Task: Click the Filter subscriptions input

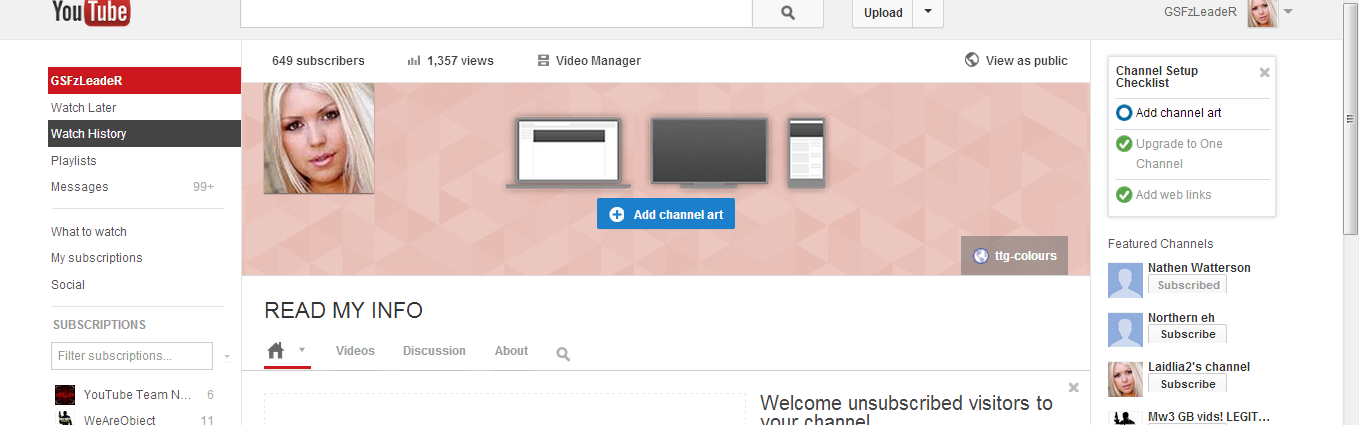Action: pyautogui.click(x=132, y=356)
